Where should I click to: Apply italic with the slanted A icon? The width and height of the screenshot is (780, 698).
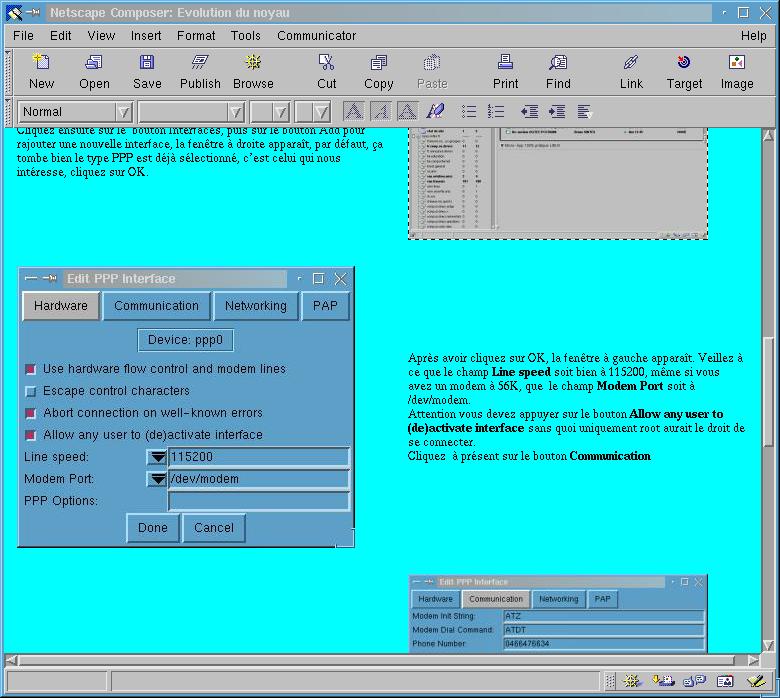pos(381,111)
